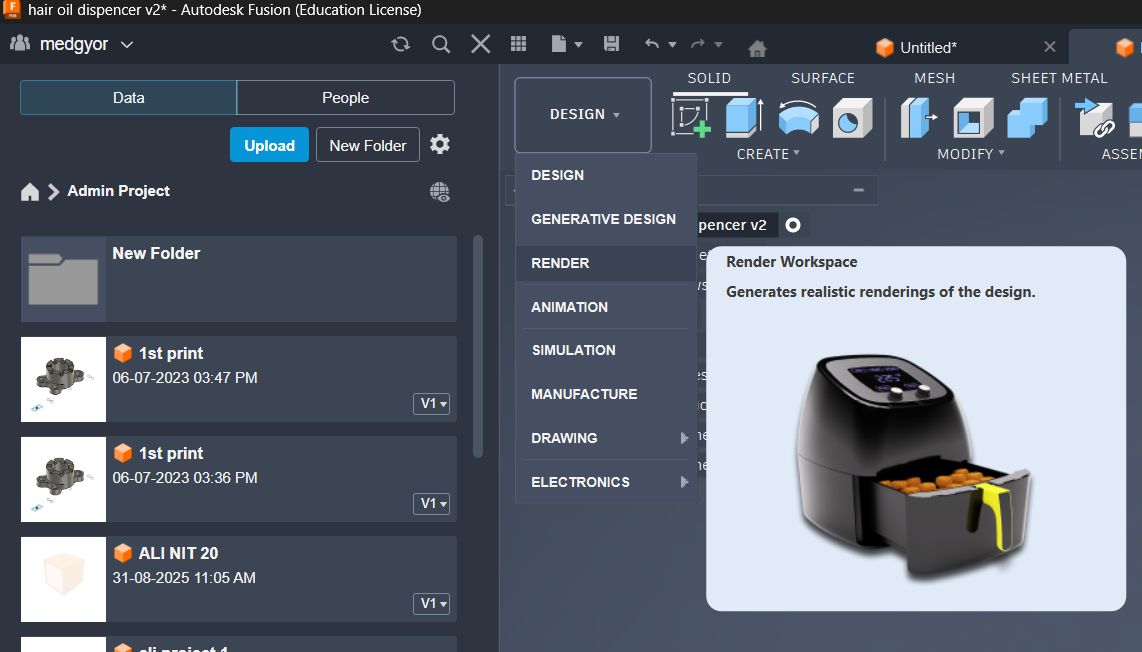Select the Revolve tool
This screenshot has height=652, width=1142.
[x=798, y=118]
